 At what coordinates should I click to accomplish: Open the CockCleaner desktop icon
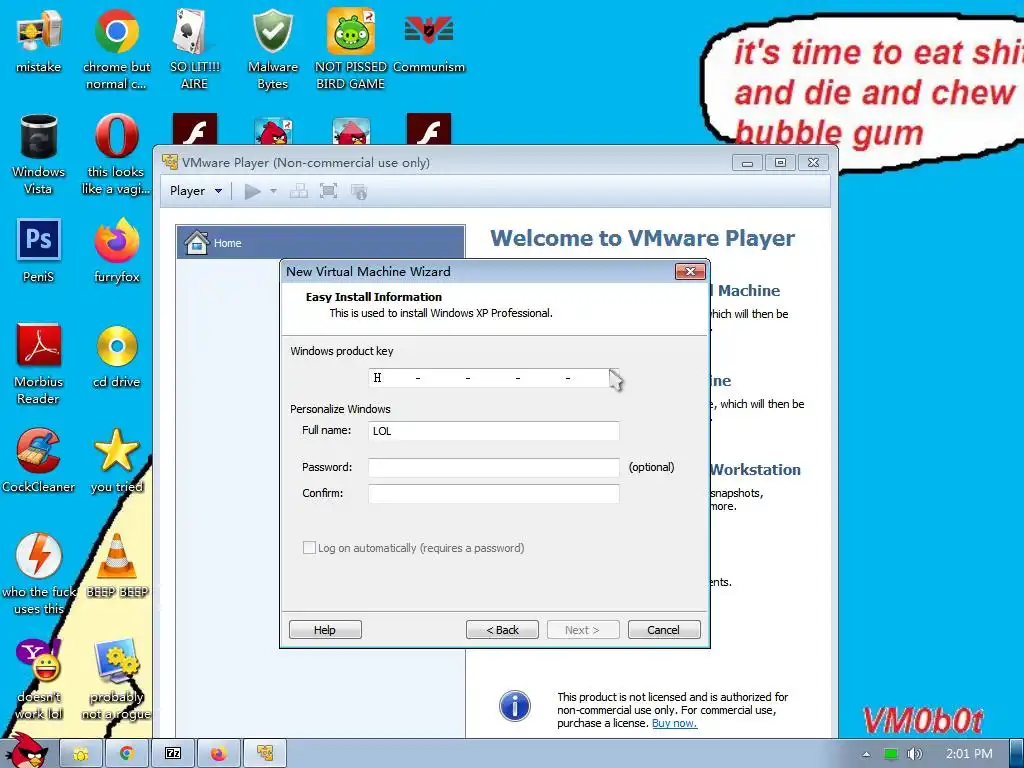(39, 460)
